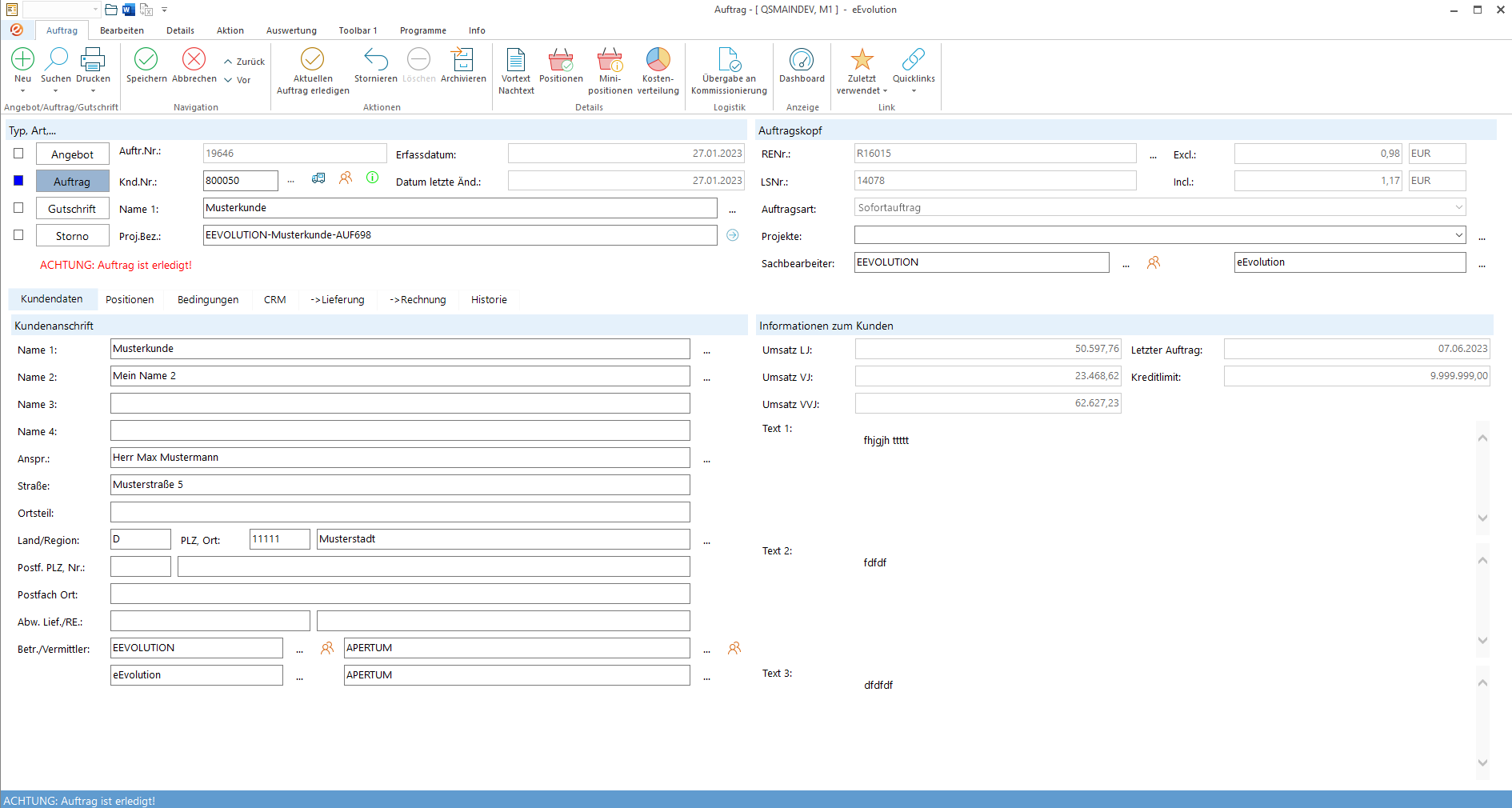Click persons icon after APERTUM Vermittler field
Image resolution: width=1512 pixels, height=808 pixels.
click(x=734, y=648)
